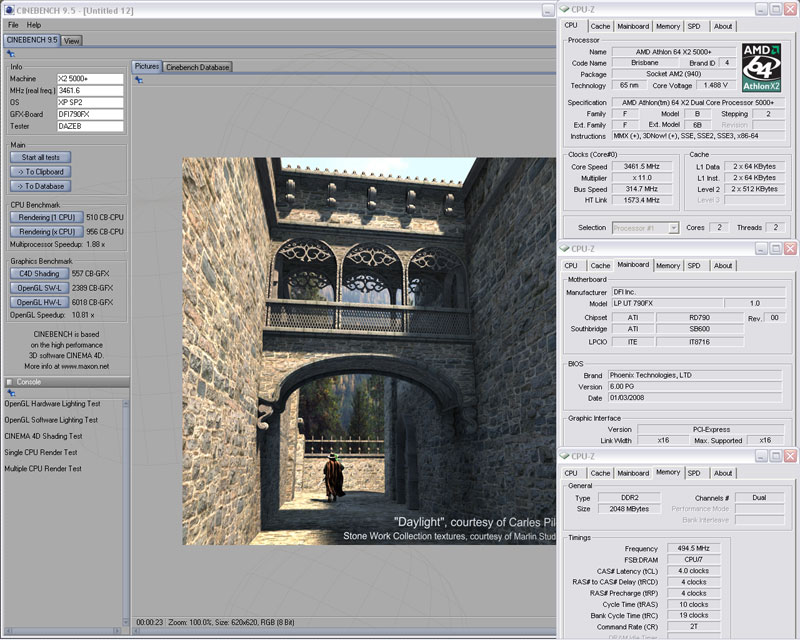Close the bottom CPU-Z Memory window

point(790,456)
